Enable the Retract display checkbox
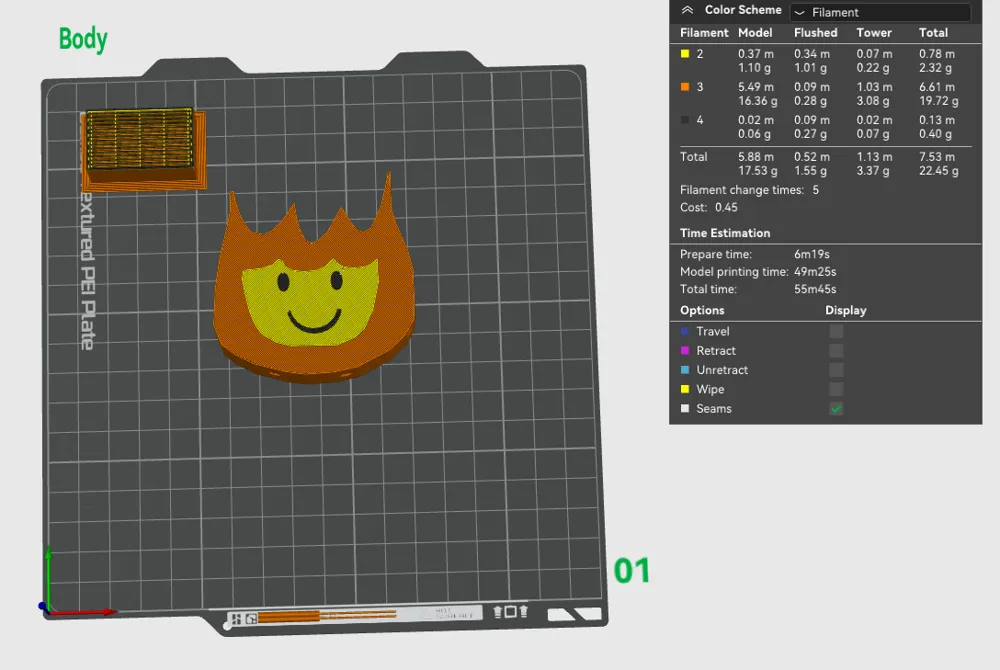1000x670 pixels. tap(836, 351)
